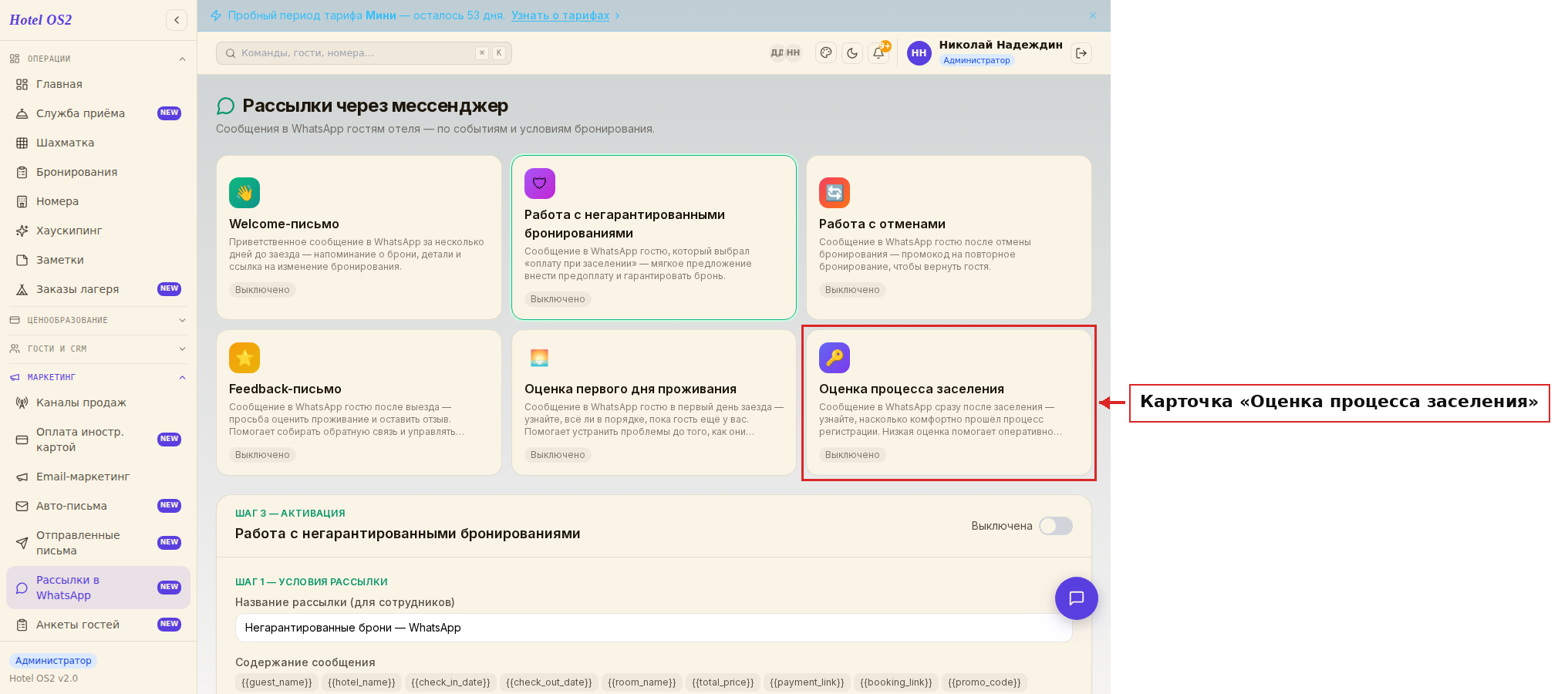Screen dimensions: 1568x694
Task: Insert the {{guest_name}} variable chip
Action: 277,682
